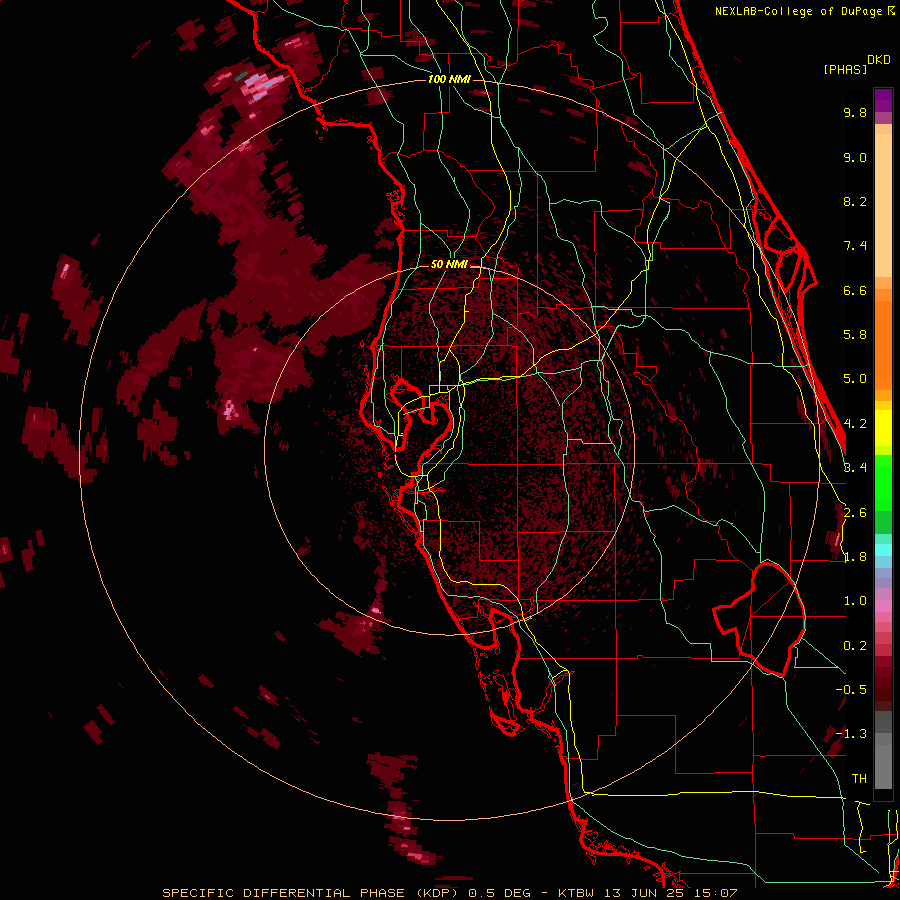Click the -0.5 value on the color scale
900x900 pixels.
tap(851, 690)
